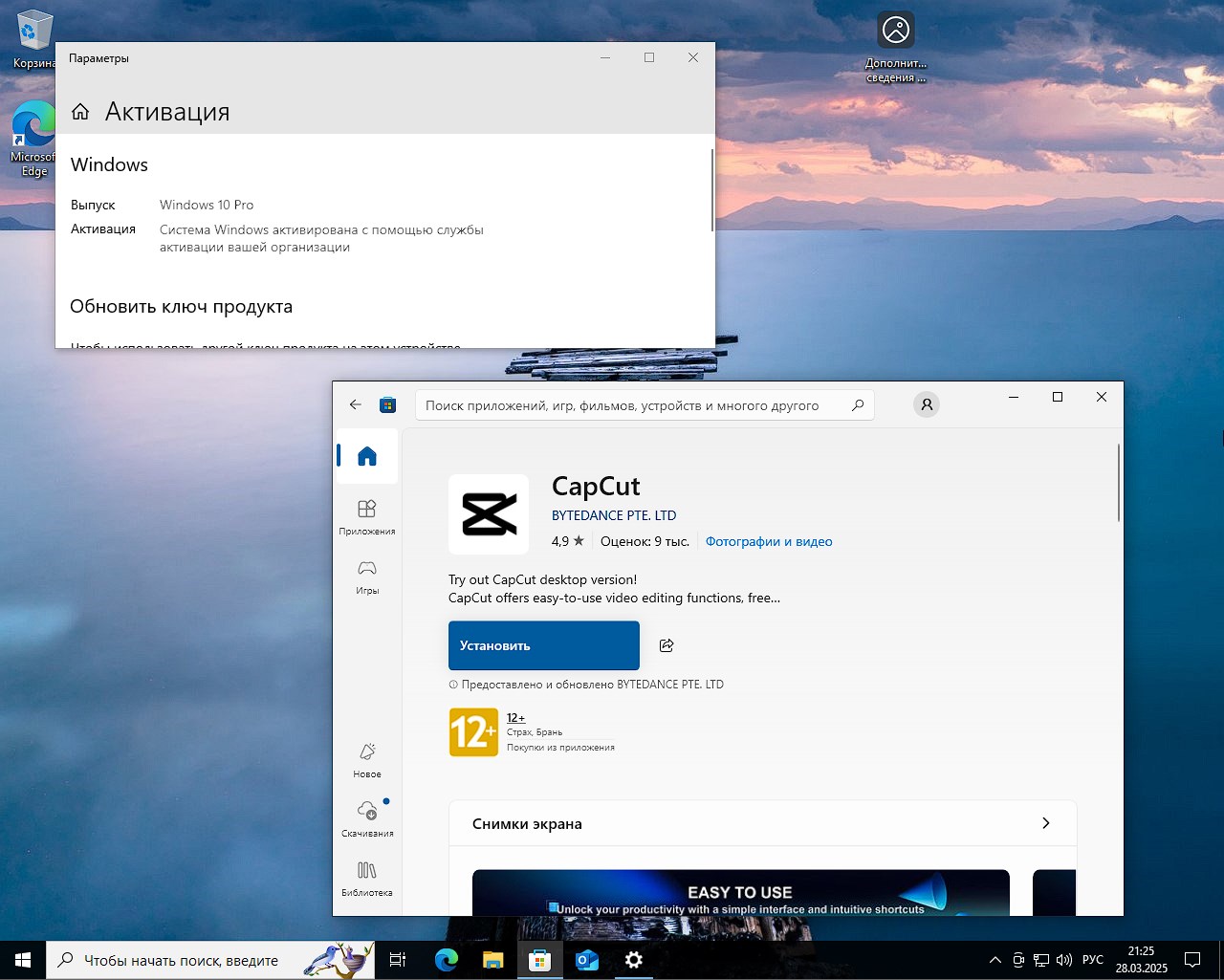Viewport: 1224px width, 980px height.
Task: Open the Приложения section in Store
Action: 367,517
